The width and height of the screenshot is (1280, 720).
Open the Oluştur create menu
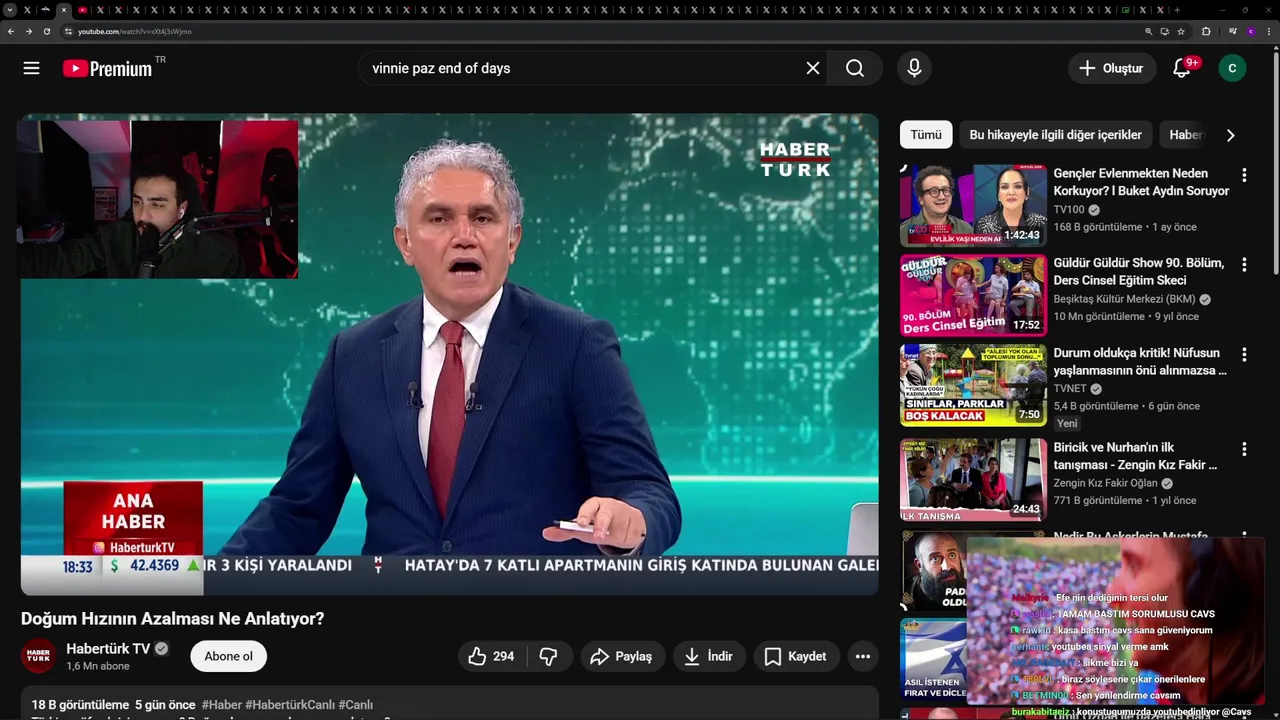tap(1111, 68)
